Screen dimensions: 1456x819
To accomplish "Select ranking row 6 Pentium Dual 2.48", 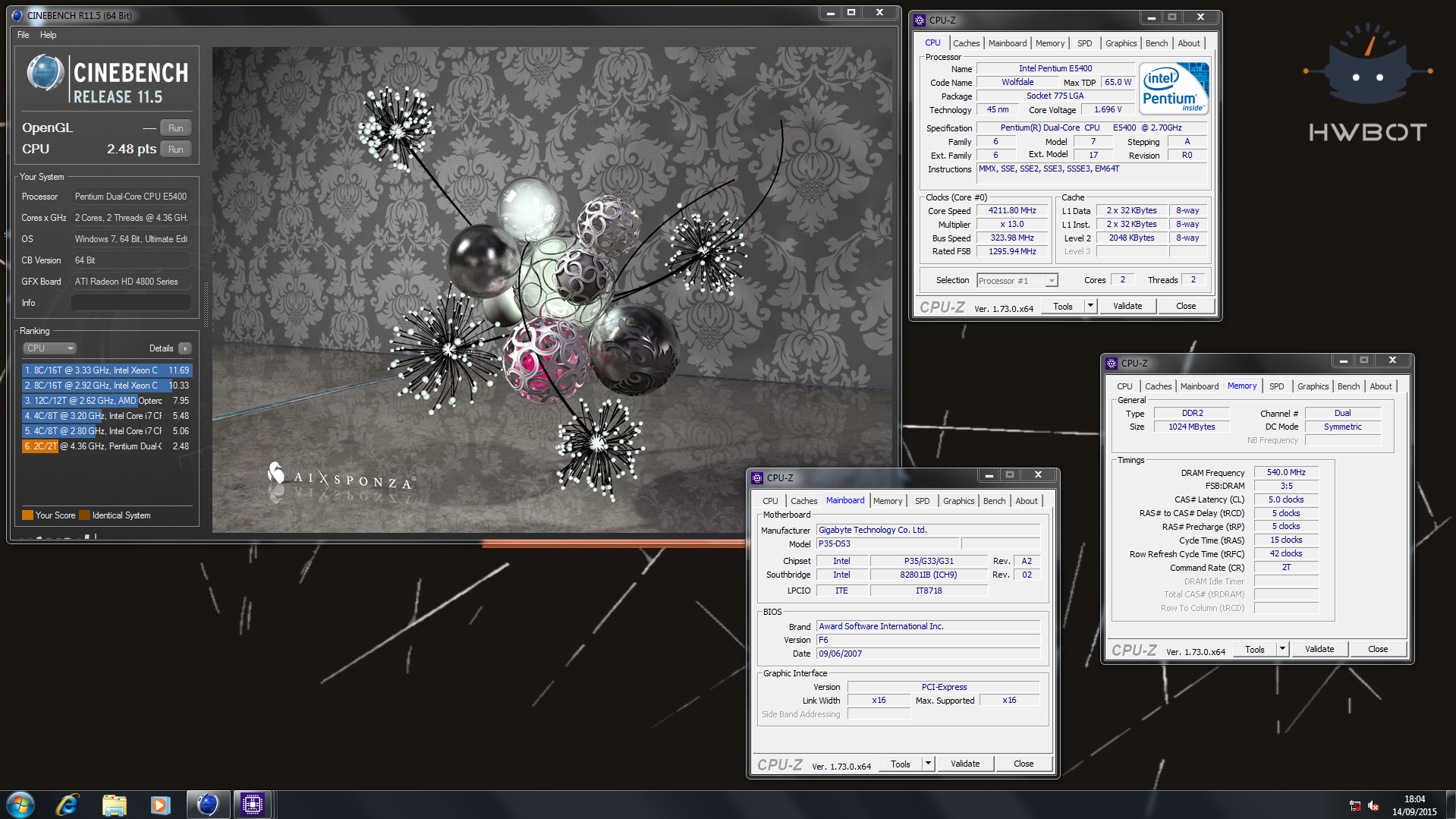I will pyautogui.click(x=107, y=446).
